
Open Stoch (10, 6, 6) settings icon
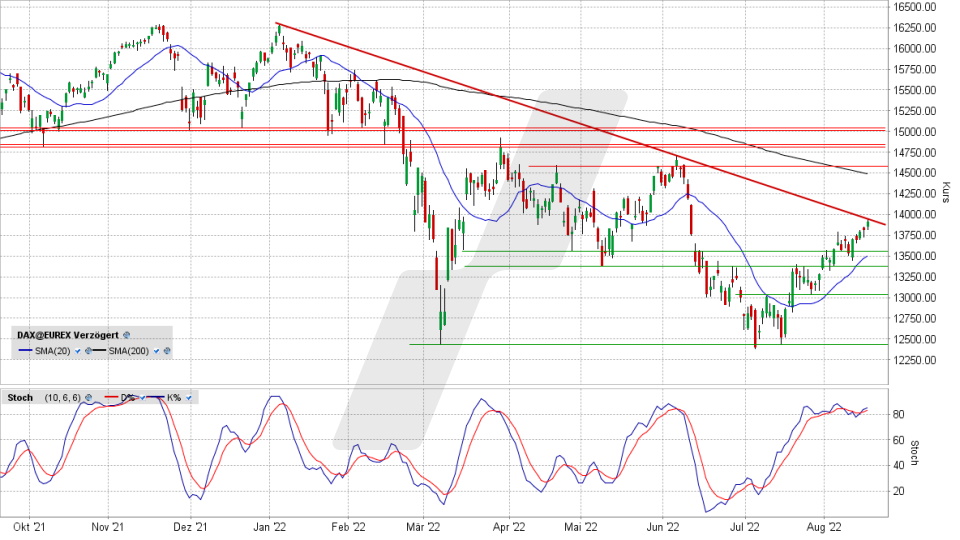pyautogui.click(x=87, y=398)
